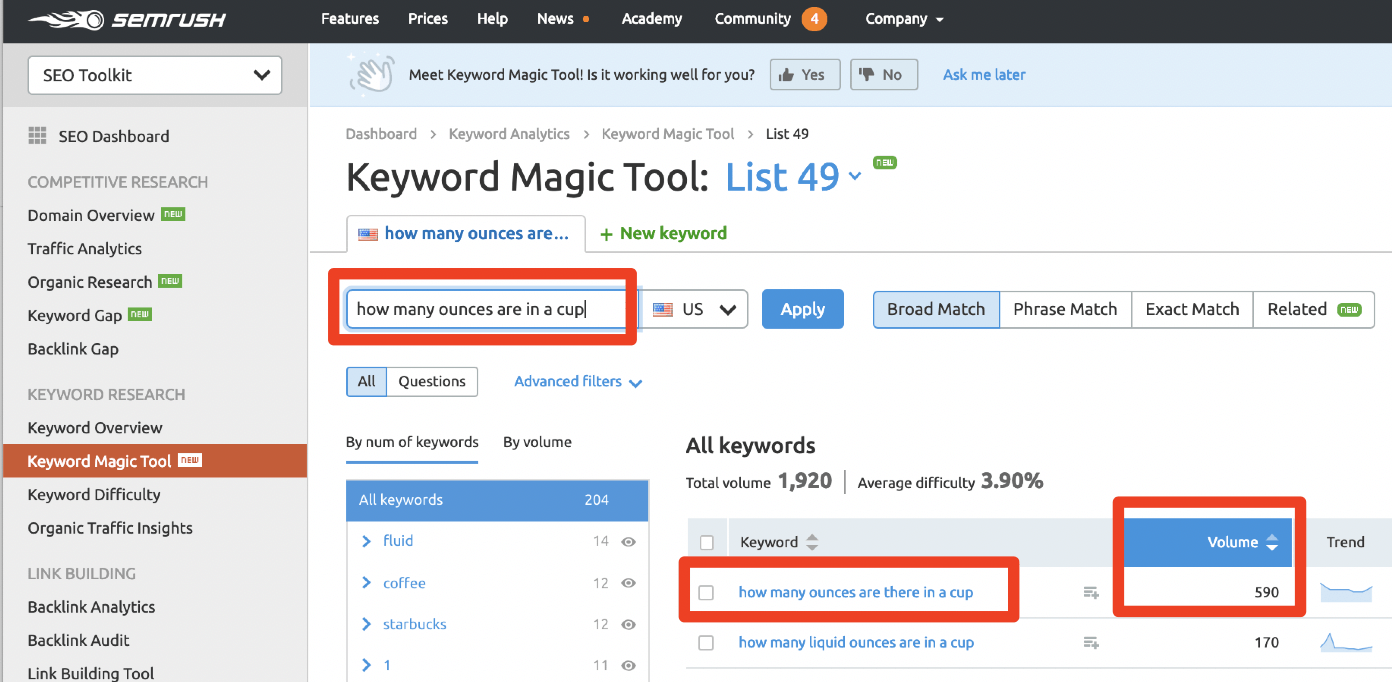Click trend sparkline for 590 volume row
The width and height of the screenshot is (1392, 682).
coord(1346,592)
